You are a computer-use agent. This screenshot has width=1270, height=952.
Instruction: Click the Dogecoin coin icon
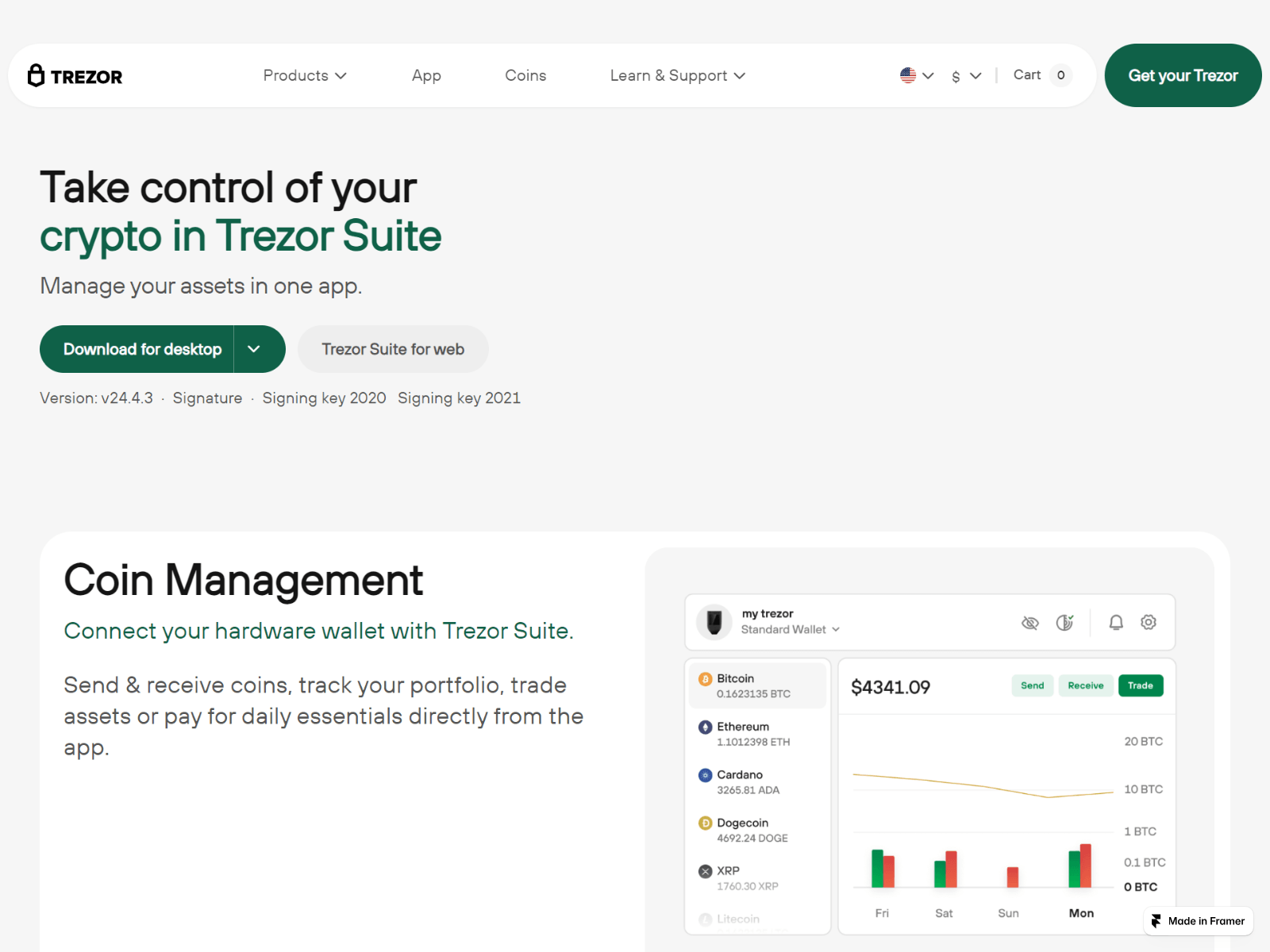point(705,823)
